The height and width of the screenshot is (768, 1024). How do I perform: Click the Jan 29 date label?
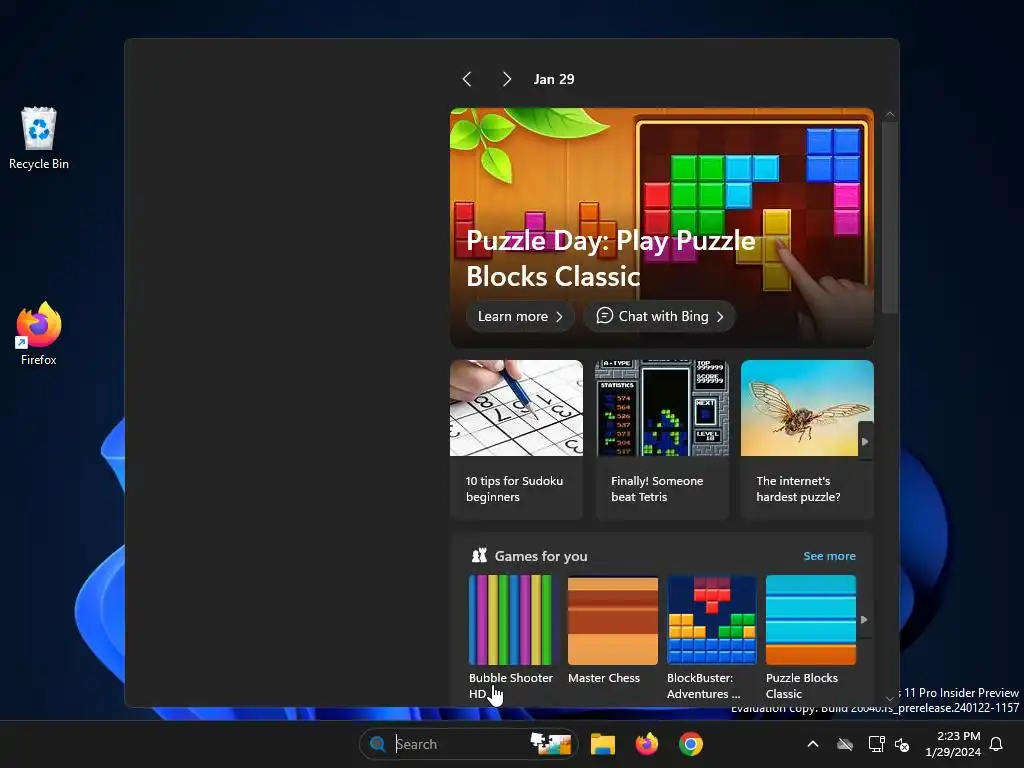pos(554,79)
